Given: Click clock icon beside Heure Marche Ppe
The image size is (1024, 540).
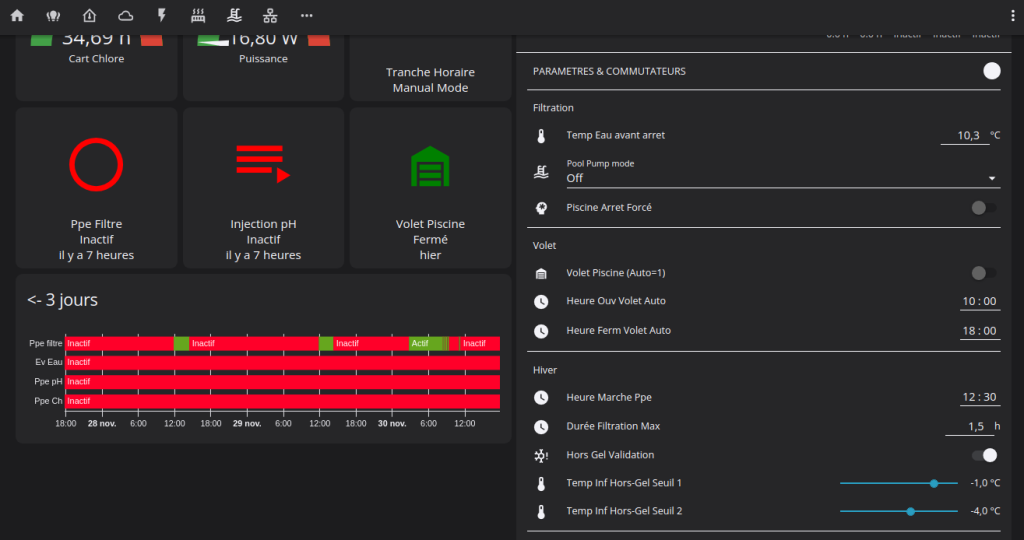Looking at the screenshot, I should (x=541, y=398).
